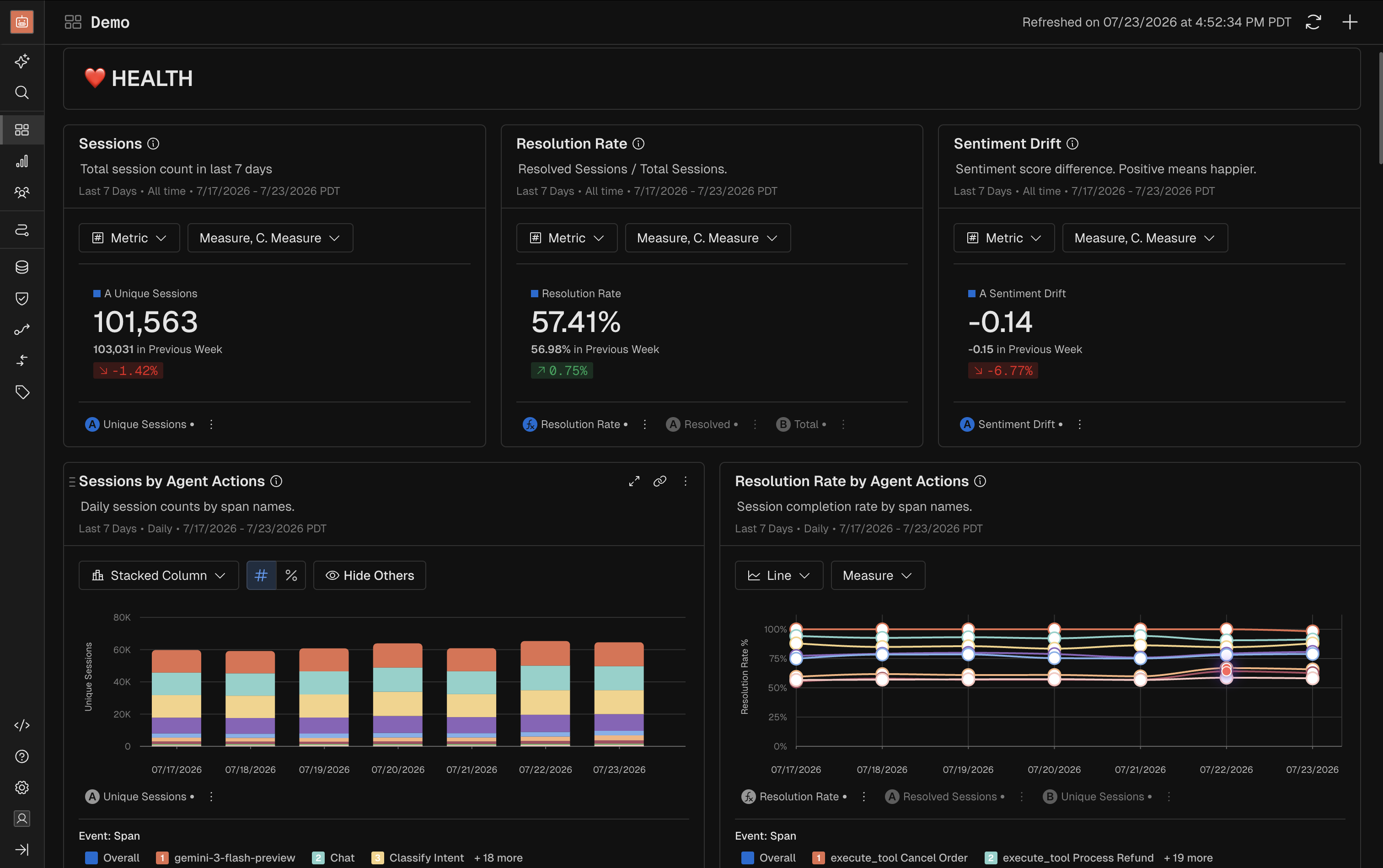Open Measure, C. Measure dropdown in Resolution Rate card

click(708, 238)
